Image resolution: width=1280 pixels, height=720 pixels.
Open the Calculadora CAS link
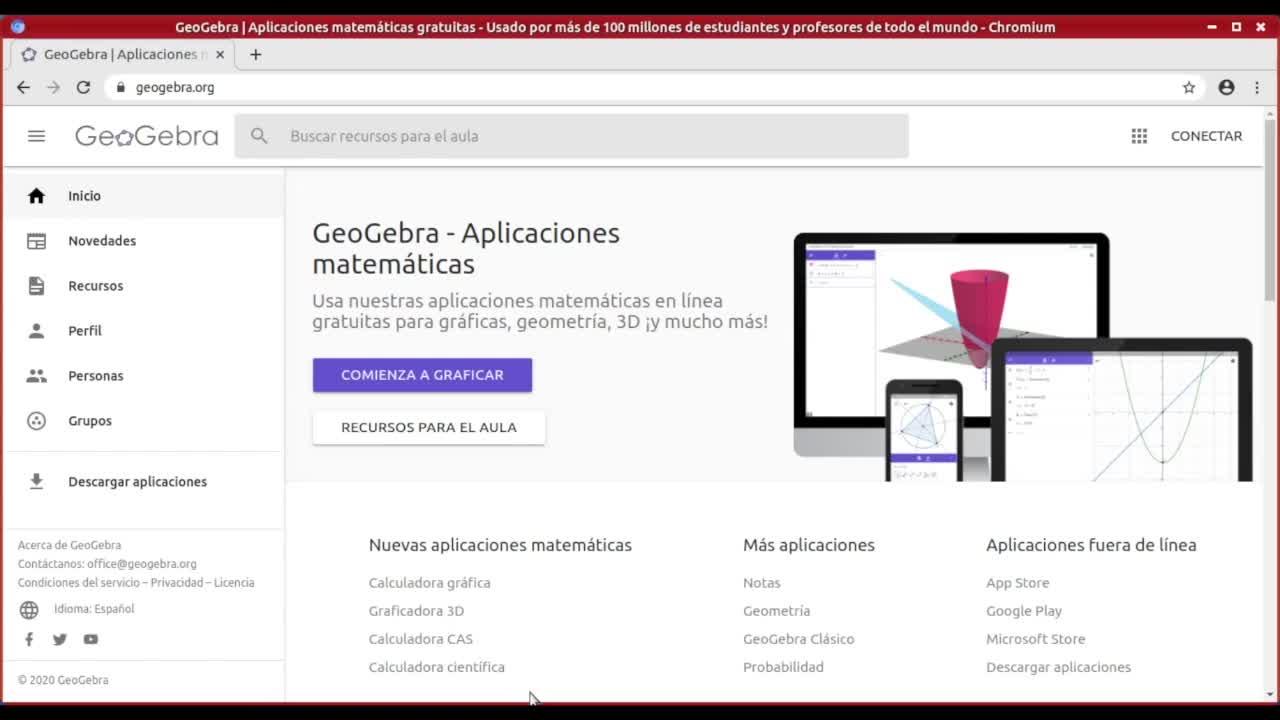[420, 639]
